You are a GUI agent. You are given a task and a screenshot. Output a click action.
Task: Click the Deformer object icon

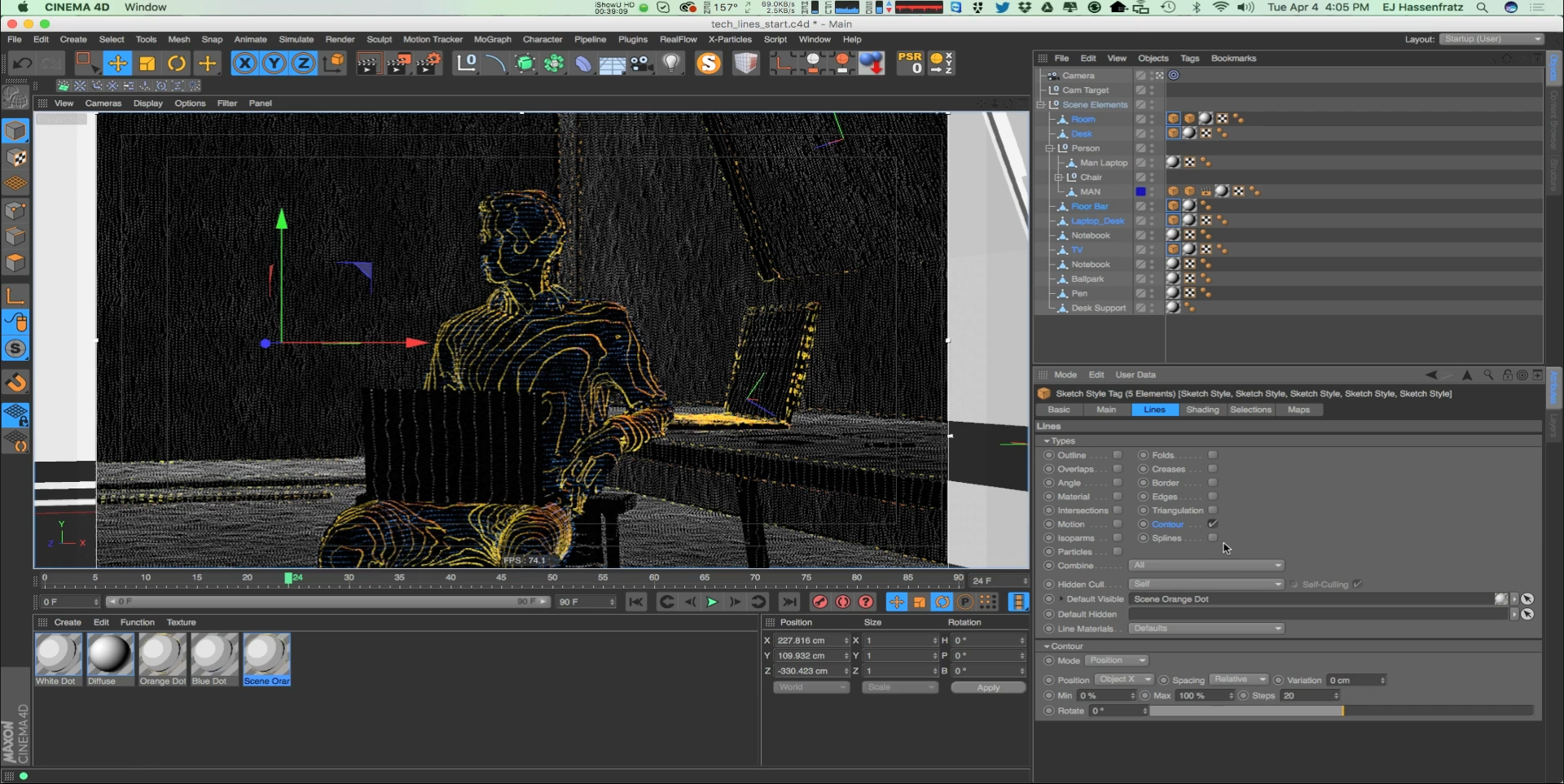click(583, 63)
